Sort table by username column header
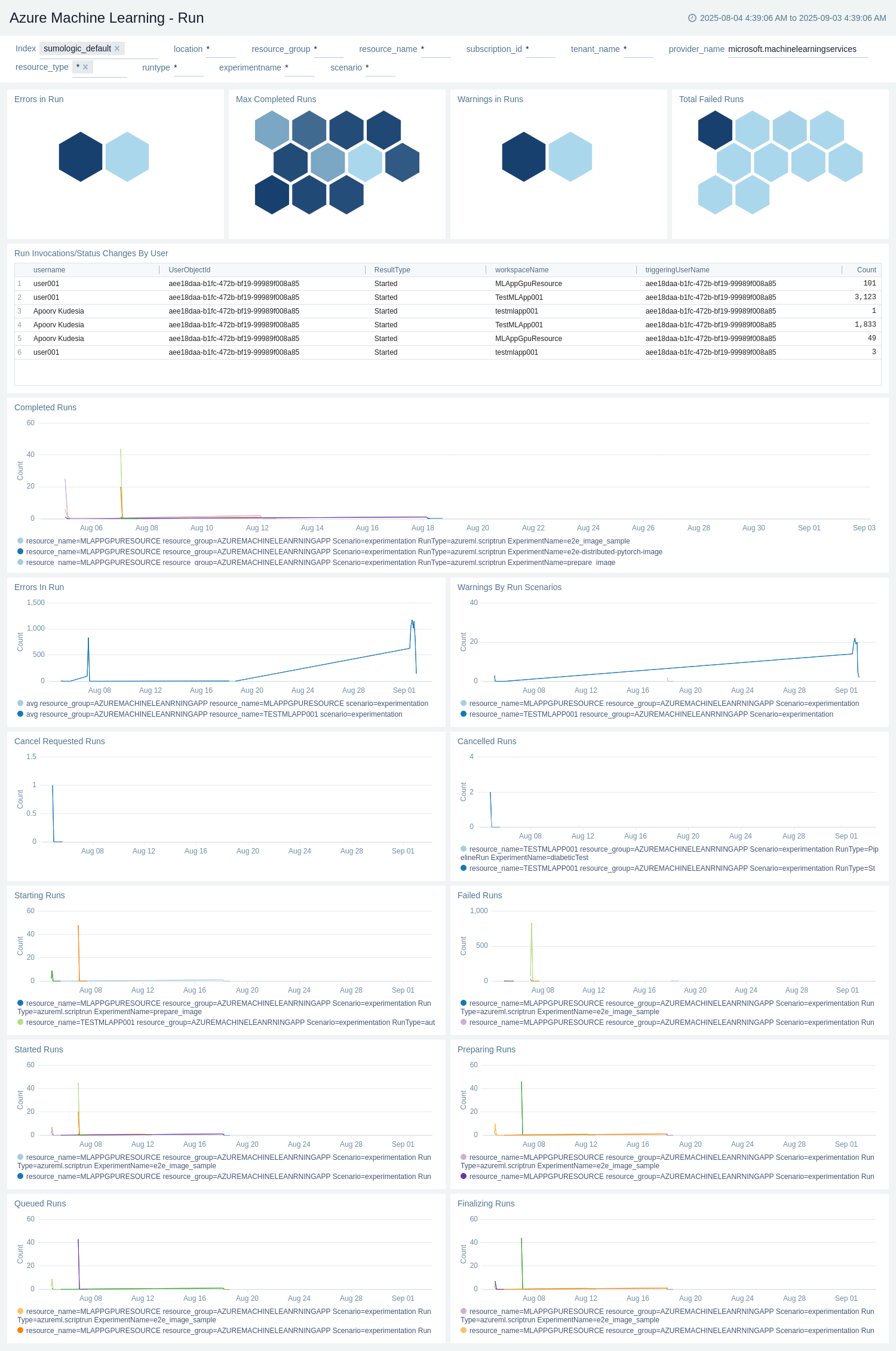This screenshot has height=1351, width=896. tap(50, 270)
